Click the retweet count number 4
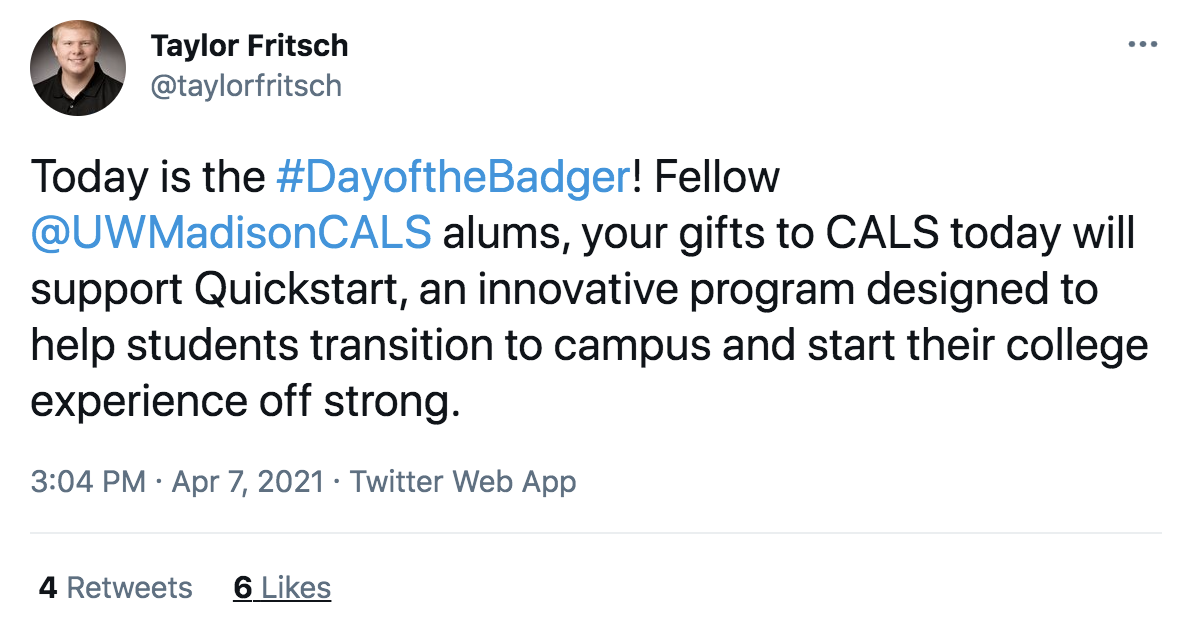The height and width of the screenshot is (632, 1192). click(x=47, y=587)
